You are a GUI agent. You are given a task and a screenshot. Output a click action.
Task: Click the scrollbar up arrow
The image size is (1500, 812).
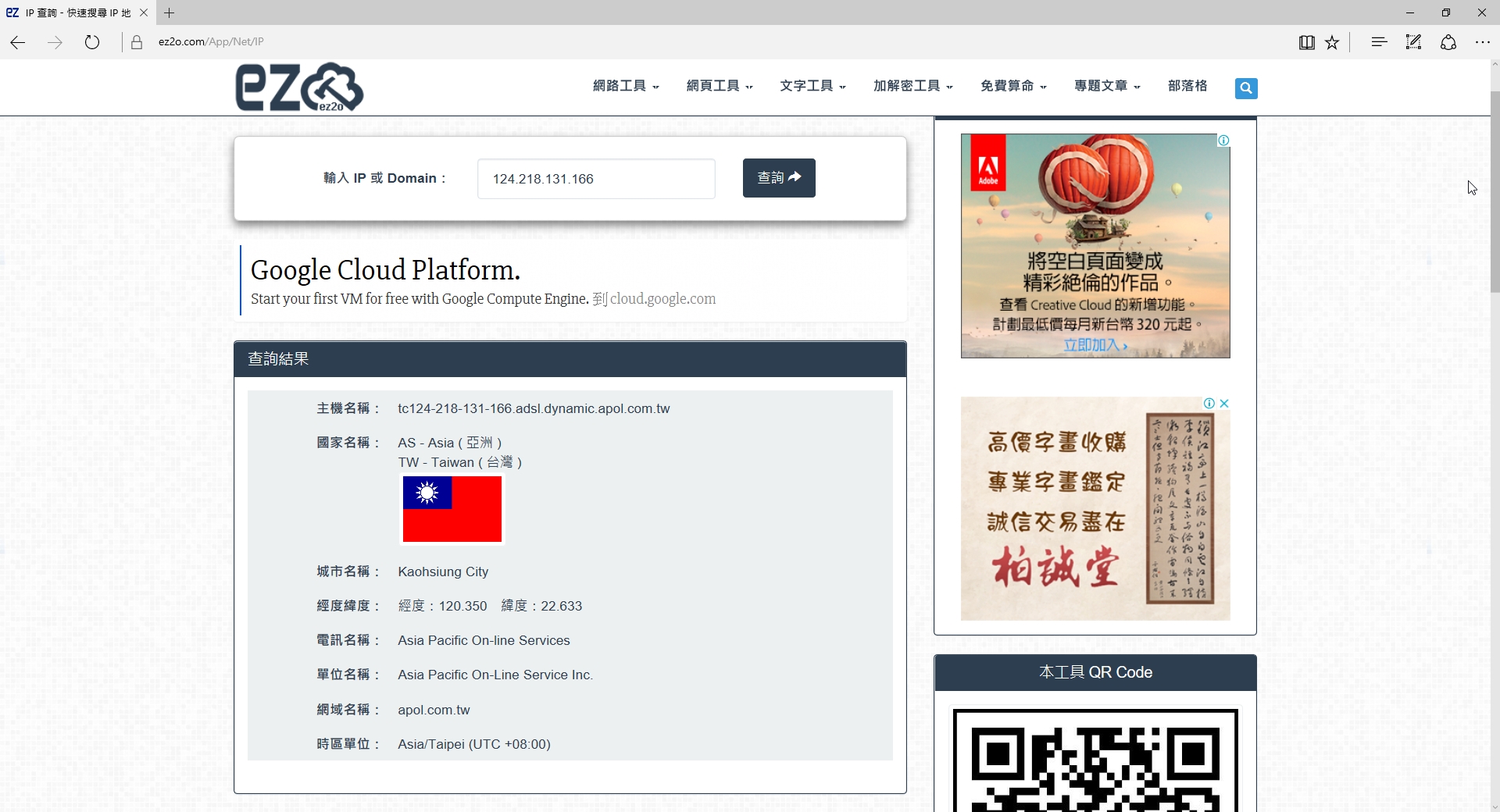pyautogui.click(x=1495, y=64)
